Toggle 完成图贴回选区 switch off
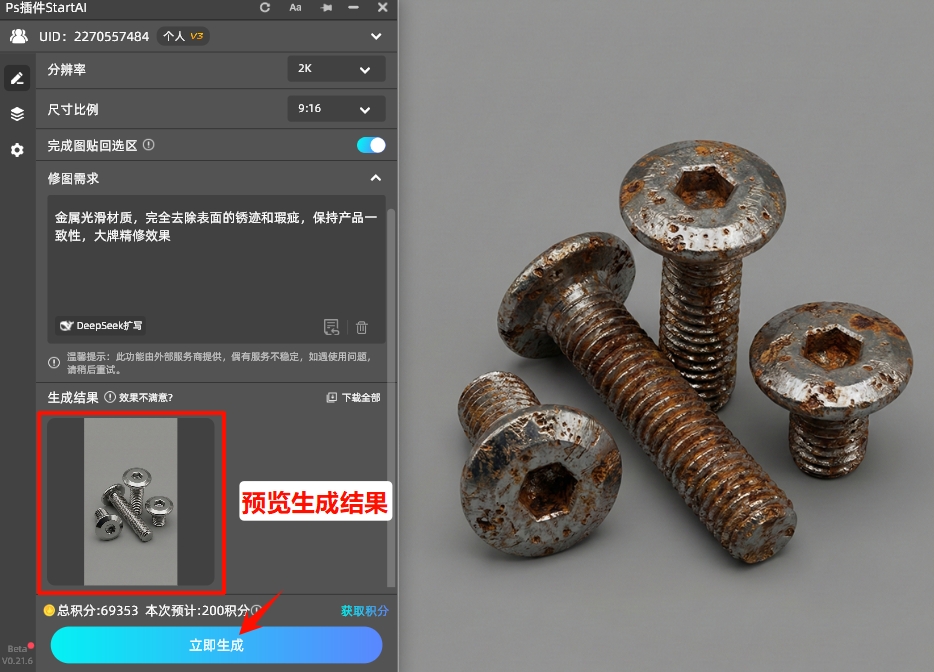Image resolution: width=934 pixels, height=672 pixels. click(370, 145)
